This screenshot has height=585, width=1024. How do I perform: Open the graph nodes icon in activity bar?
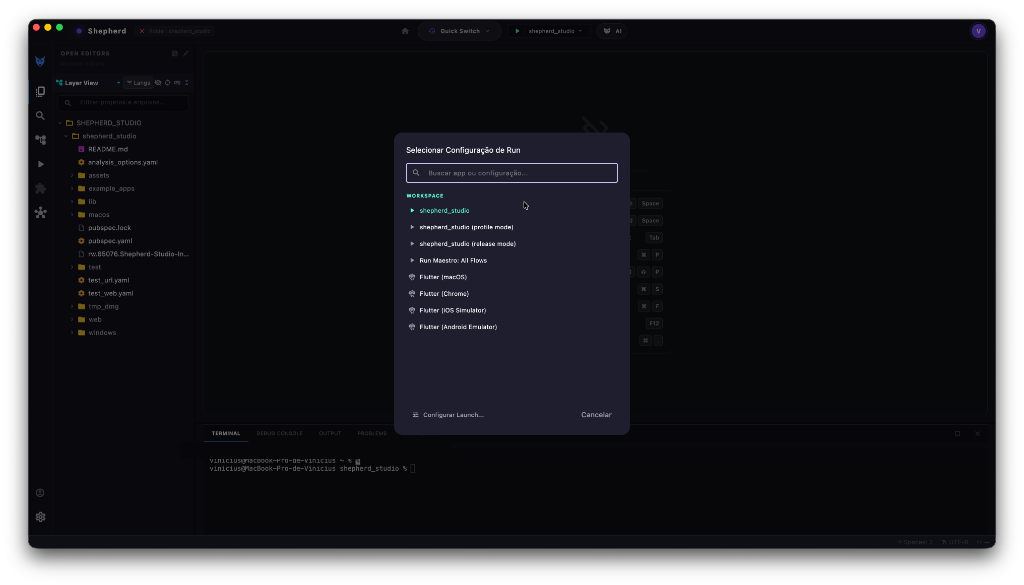click(40, 213)
